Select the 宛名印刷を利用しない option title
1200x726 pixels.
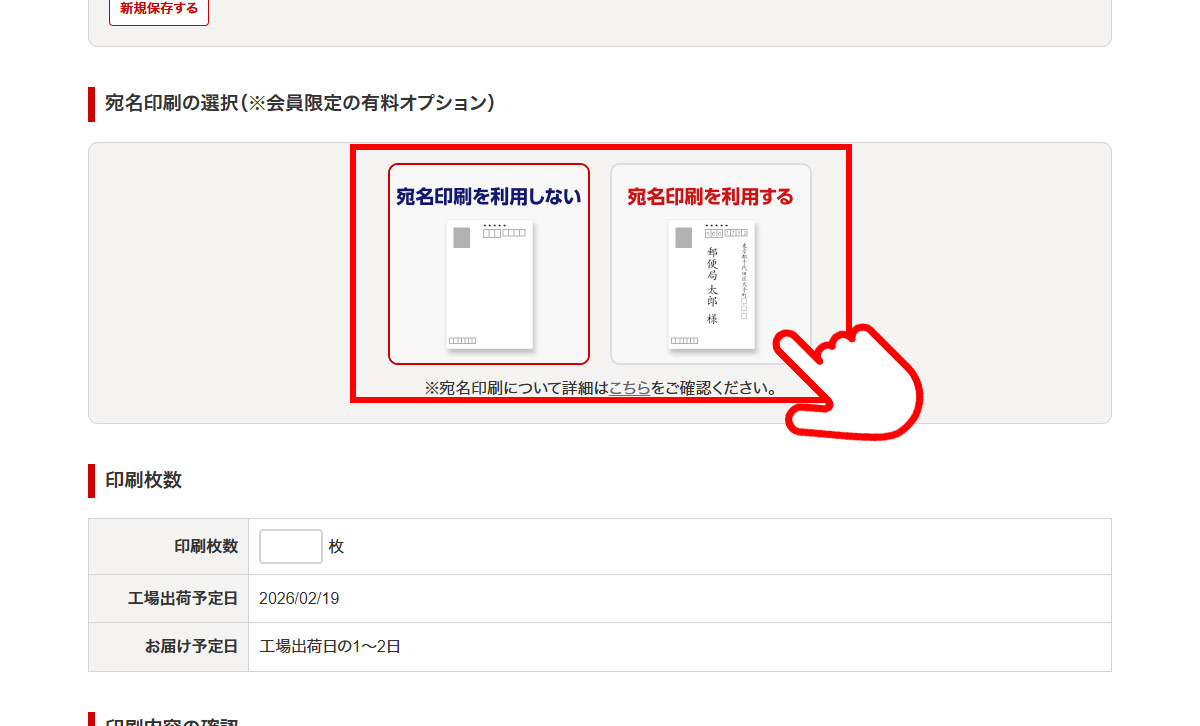click(488, 197)
